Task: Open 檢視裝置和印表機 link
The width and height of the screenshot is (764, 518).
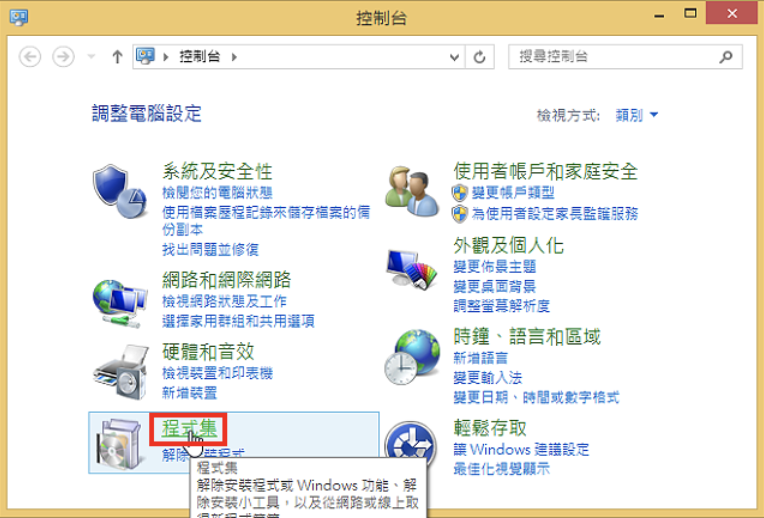Action: pyautogui.click(x=217, y=373)
